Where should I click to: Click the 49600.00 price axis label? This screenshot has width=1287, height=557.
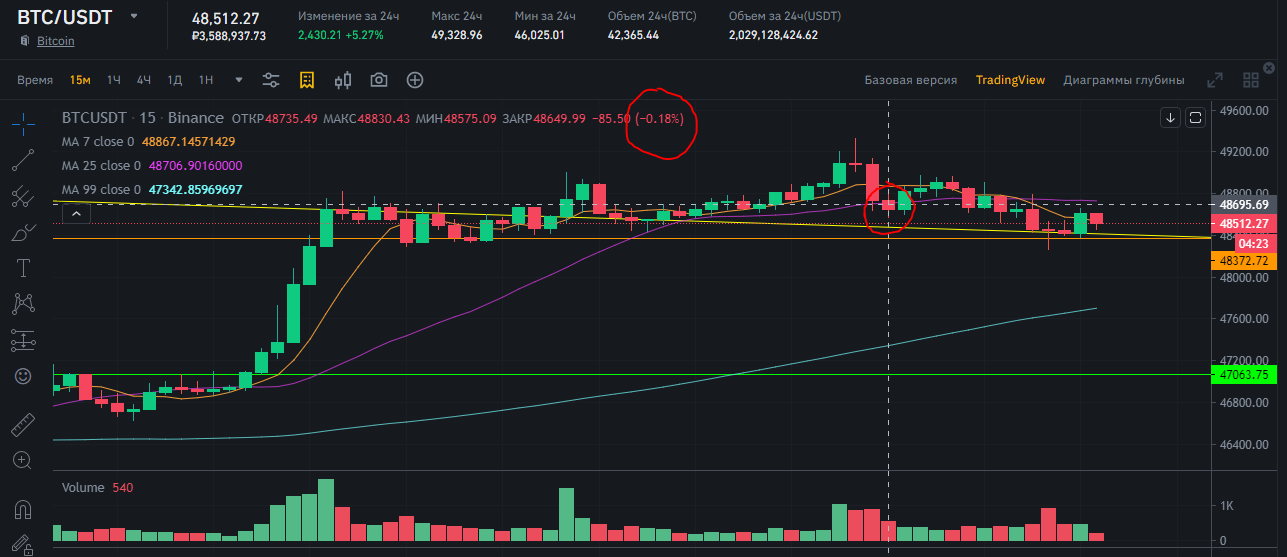(1245, 110)
